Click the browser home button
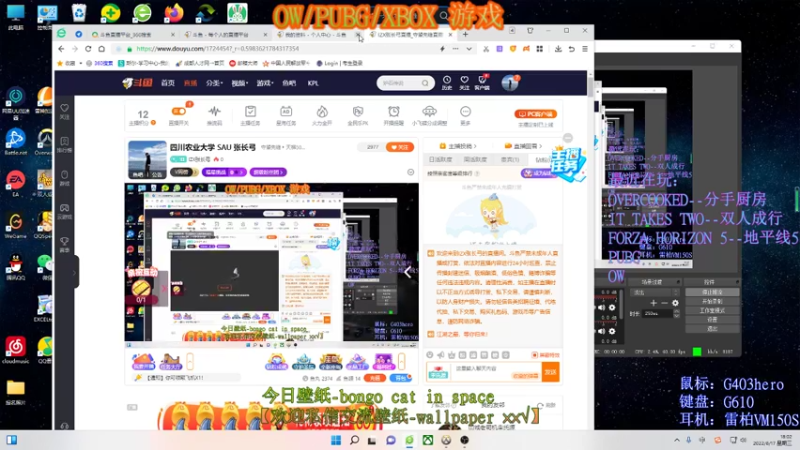Screen dimensions: 800x450 (x=102, y=48)
